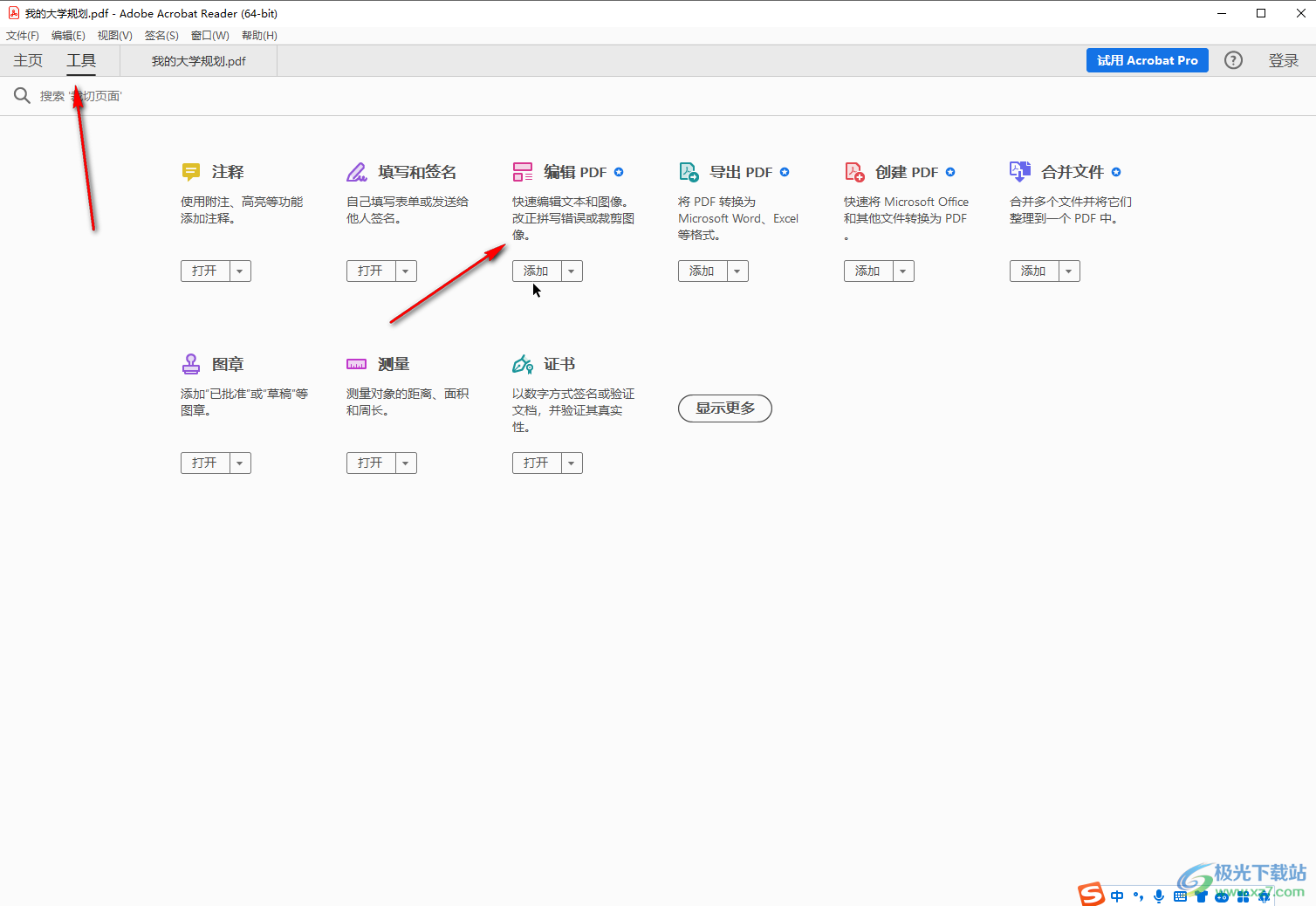Click the Comment (注释) tool icon

190,171
